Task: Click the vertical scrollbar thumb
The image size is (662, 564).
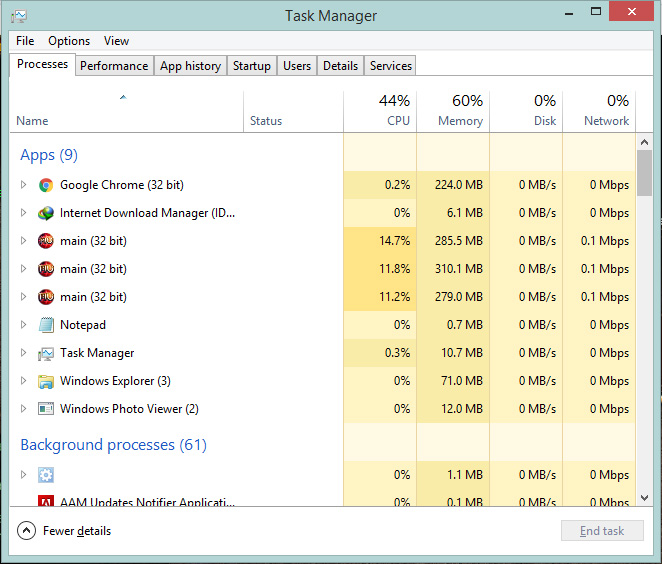Action: pos(644,173)
